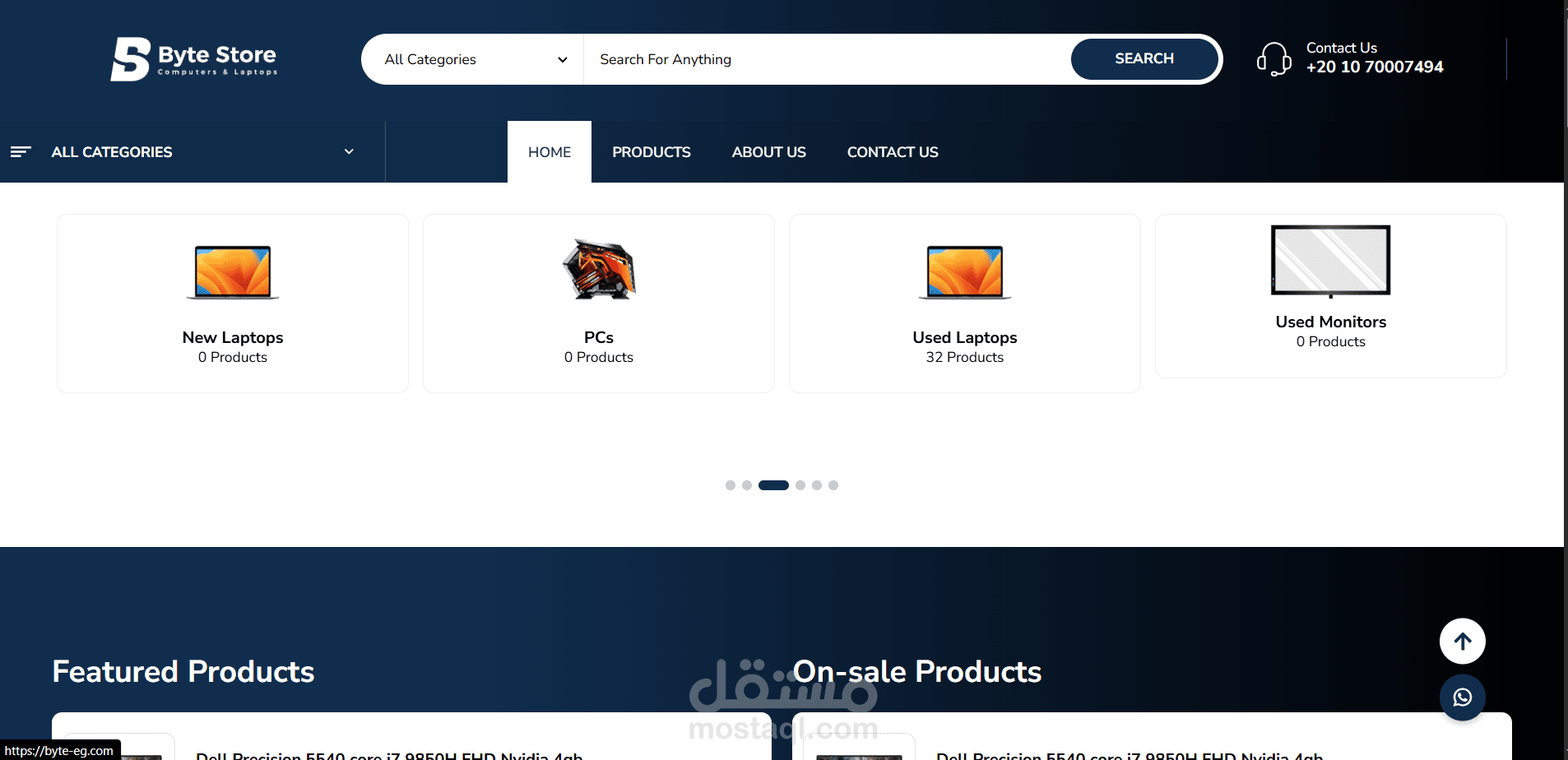Image resolution: width=1568 pixels, height=760 pixels.
Task: Open the ABOUT US page
Action: [x=768, y=151]
